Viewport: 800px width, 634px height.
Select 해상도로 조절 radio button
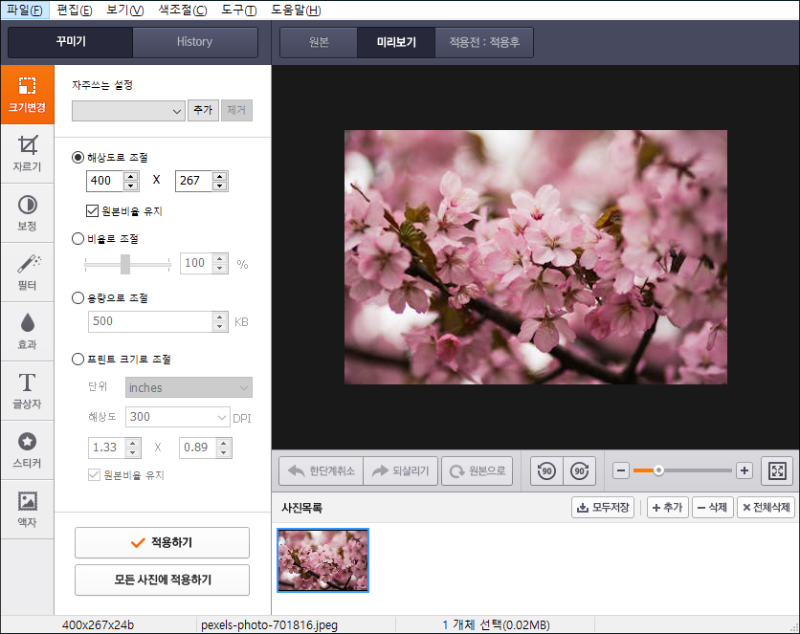tap(78, 158)
